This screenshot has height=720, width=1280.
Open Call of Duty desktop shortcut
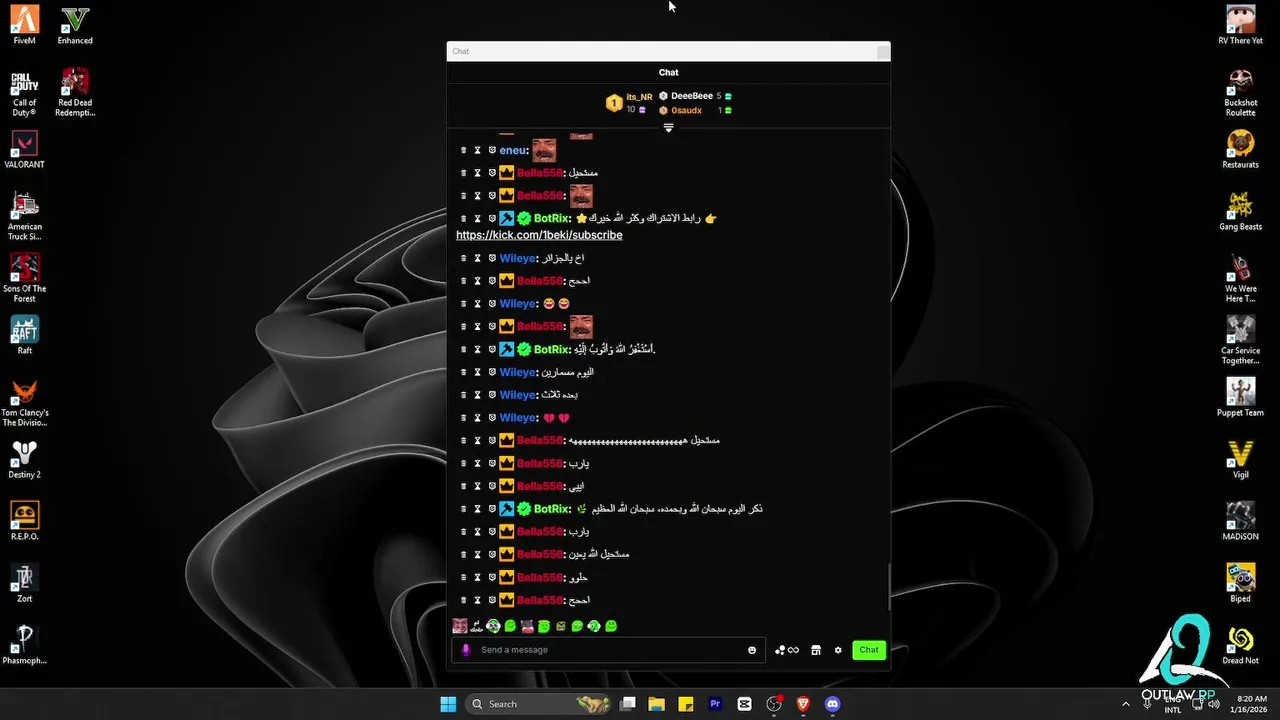tap(25, 92)
